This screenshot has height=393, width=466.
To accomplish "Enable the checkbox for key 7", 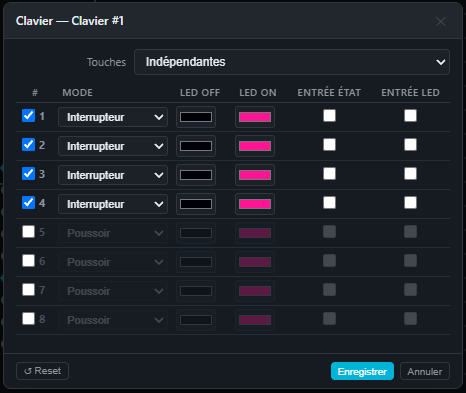I will (28, 290).
